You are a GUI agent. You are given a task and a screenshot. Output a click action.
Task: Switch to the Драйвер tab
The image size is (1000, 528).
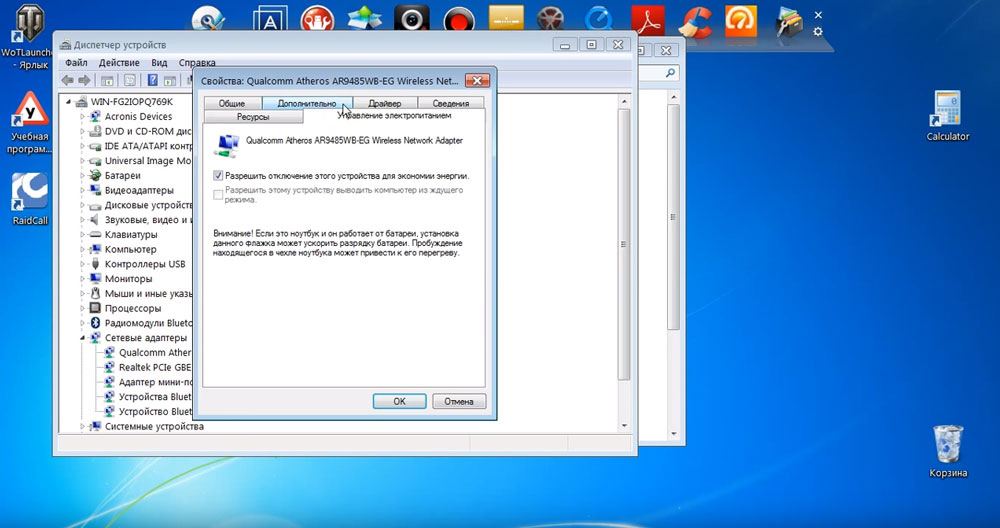click(x=385, y=103)
